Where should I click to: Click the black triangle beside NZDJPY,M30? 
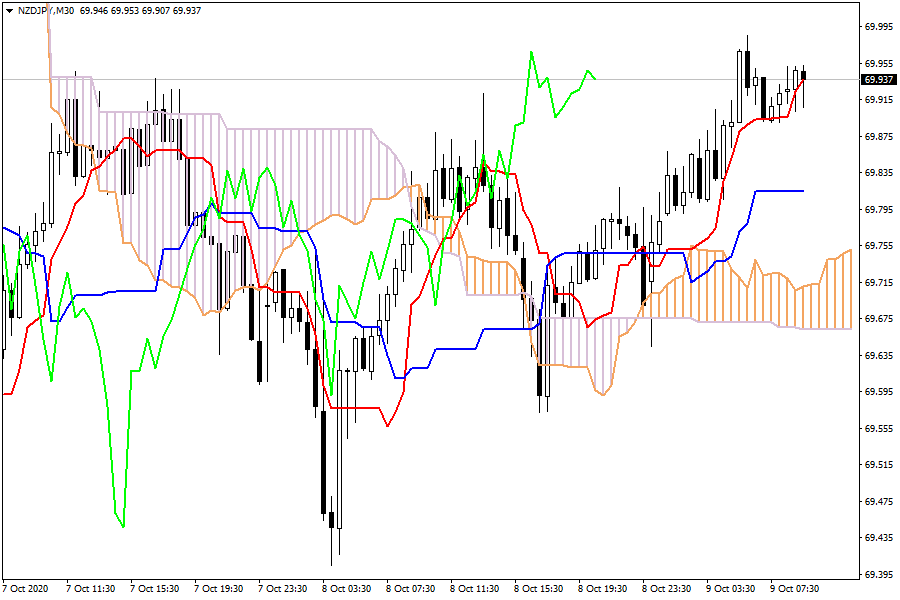pyautogui.click(x=9, y=10)
